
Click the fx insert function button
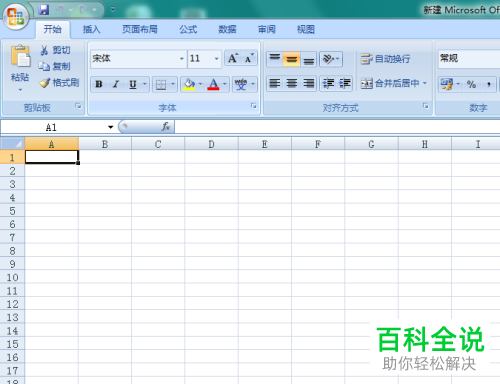[166, 127]
